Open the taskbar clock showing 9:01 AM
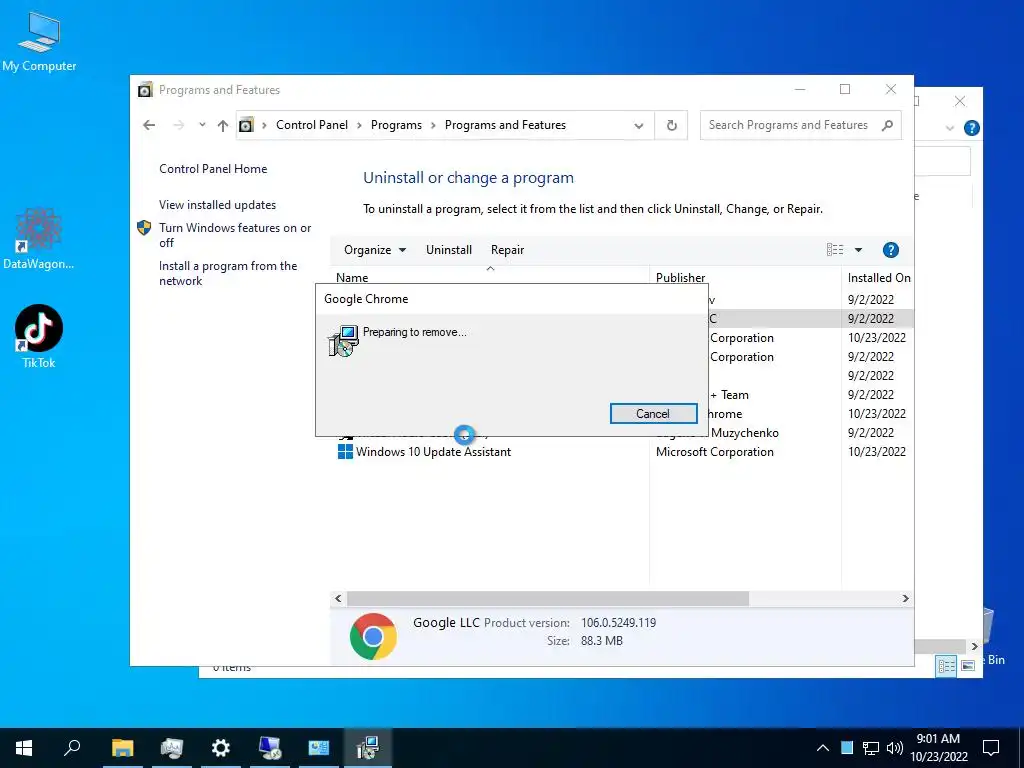The image size is (1024, 768). point(938,748)
